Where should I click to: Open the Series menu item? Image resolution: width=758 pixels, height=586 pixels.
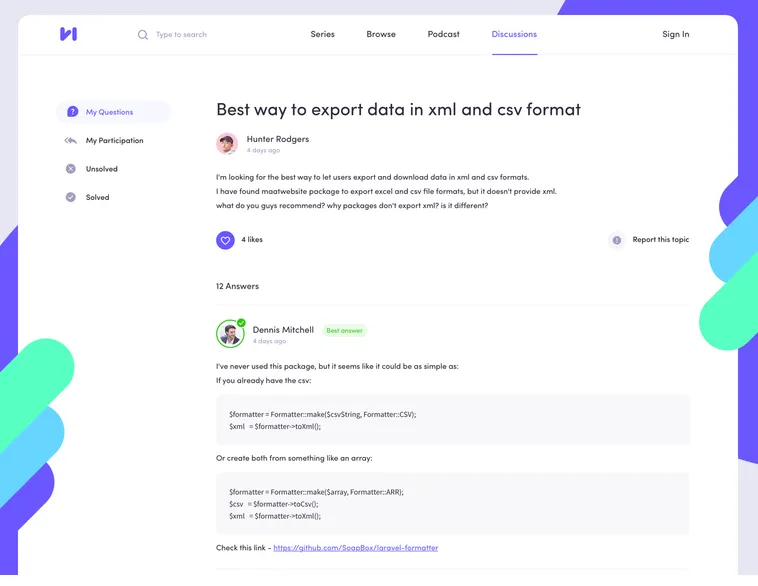point(322,34)
